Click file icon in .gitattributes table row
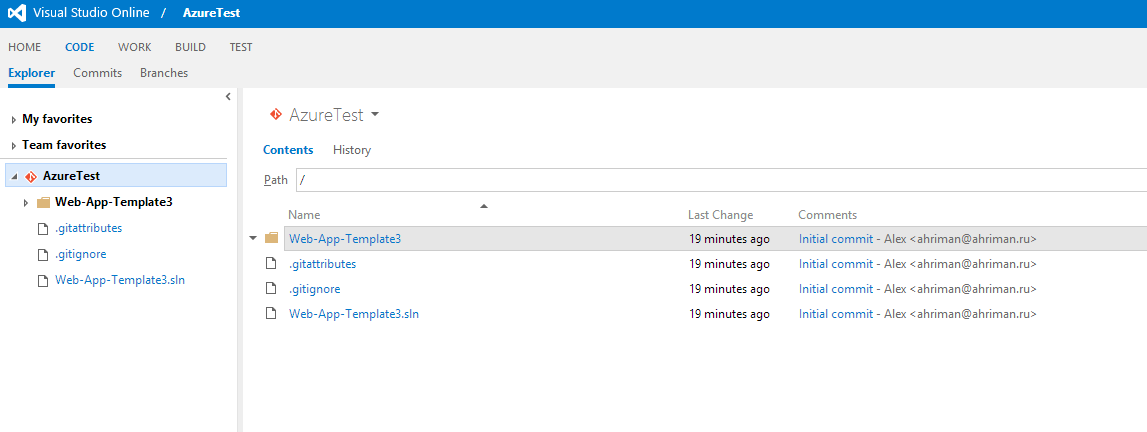The width and height of the screenshot is (1147, 432). point(271,263)
